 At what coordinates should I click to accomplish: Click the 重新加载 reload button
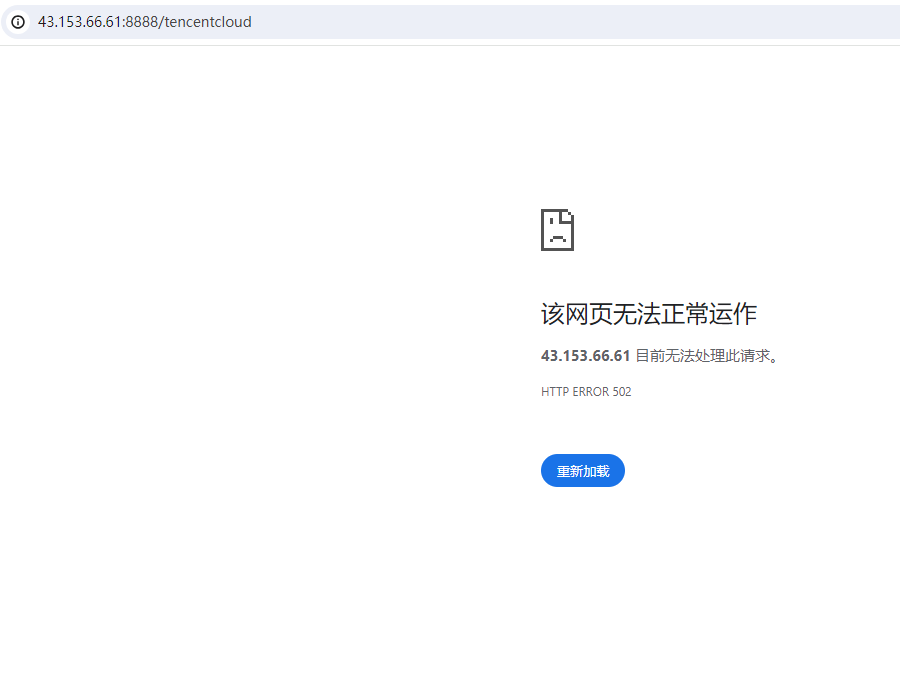(x=583, y=471)
